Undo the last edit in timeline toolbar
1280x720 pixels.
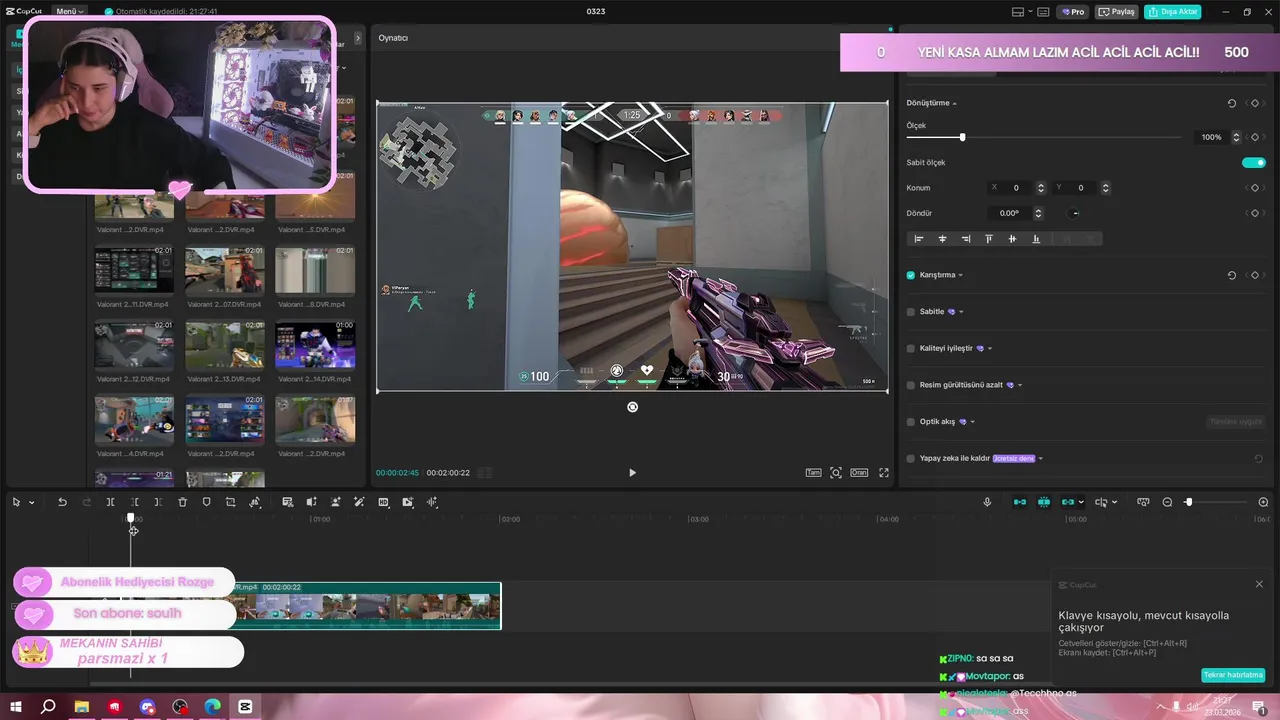coord(62,502)
